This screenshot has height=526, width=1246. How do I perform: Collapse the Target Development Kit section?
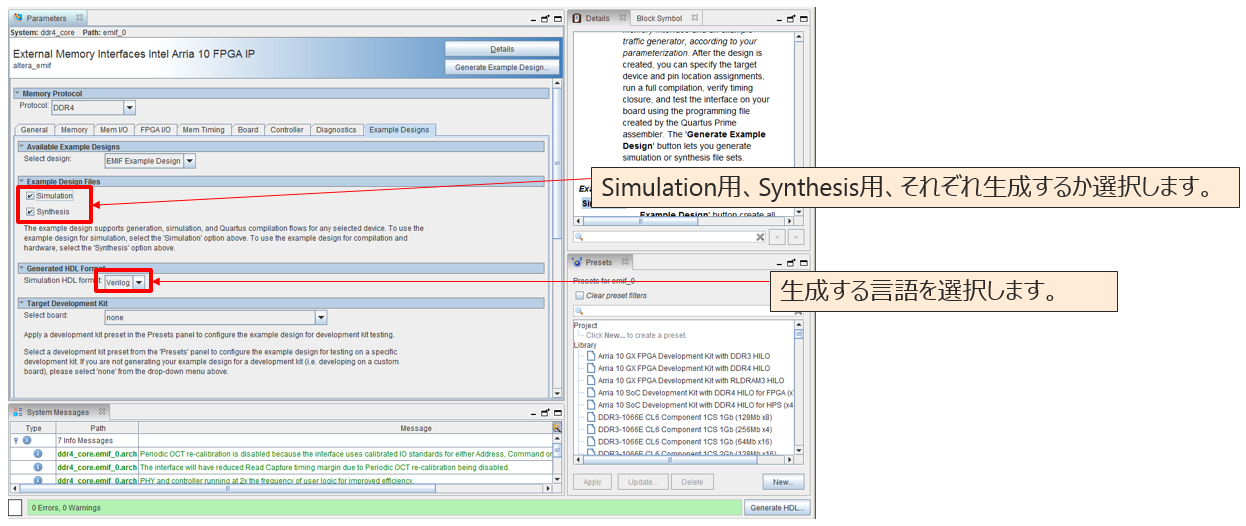coord(20,302)
